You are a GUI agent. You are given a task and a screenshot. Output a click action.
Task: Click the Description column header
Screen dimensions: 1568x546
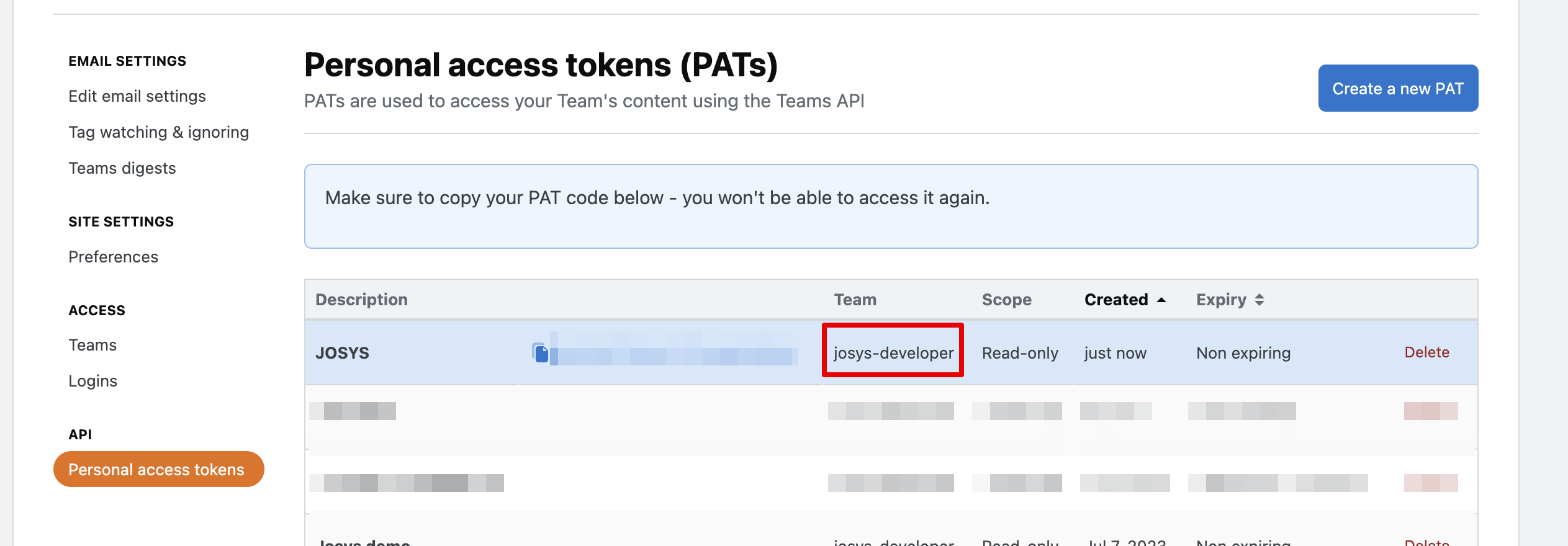(361, 300)
